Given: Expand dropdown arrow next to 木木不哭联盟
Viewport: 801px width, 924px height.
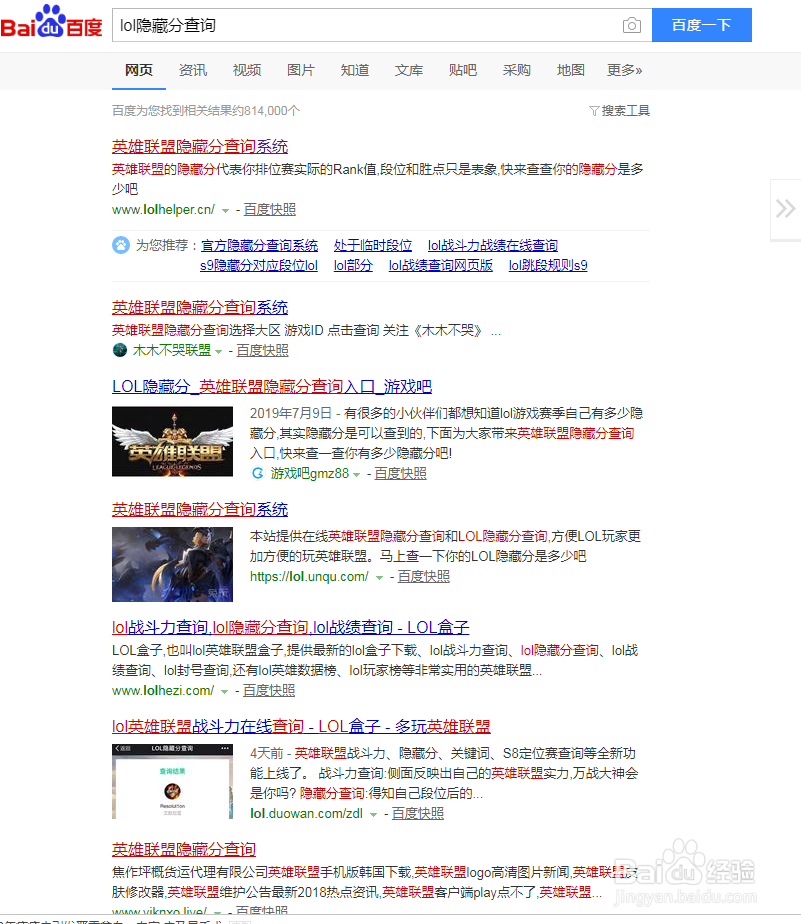Looking at the screenshot, I should [219, 351].
